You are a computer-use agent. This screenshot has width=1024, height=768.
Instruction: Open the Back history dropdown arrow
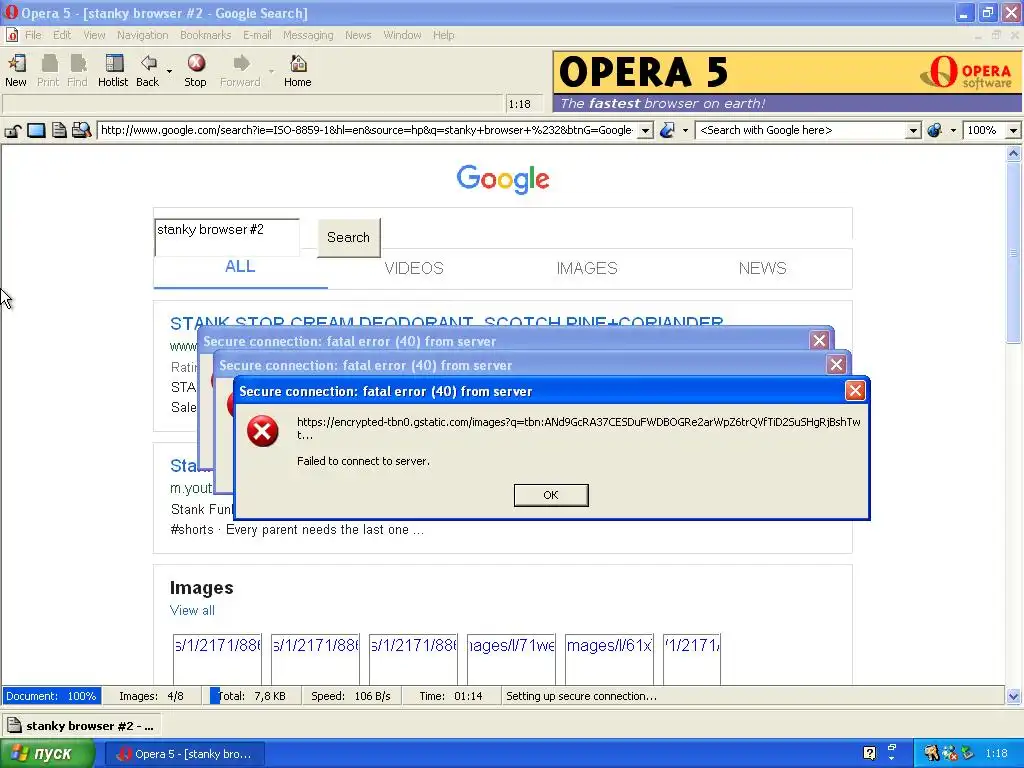[169, 71]
